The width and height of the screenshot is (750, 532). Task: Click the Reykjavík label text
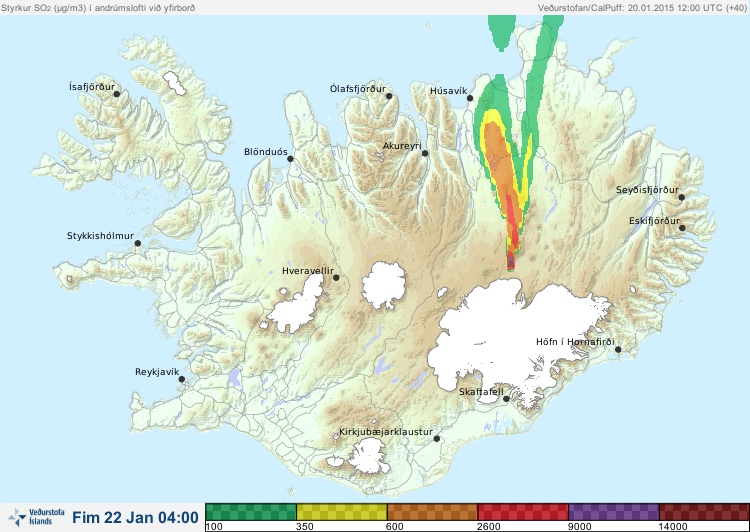pyautogui.click(x=157, y=372)
